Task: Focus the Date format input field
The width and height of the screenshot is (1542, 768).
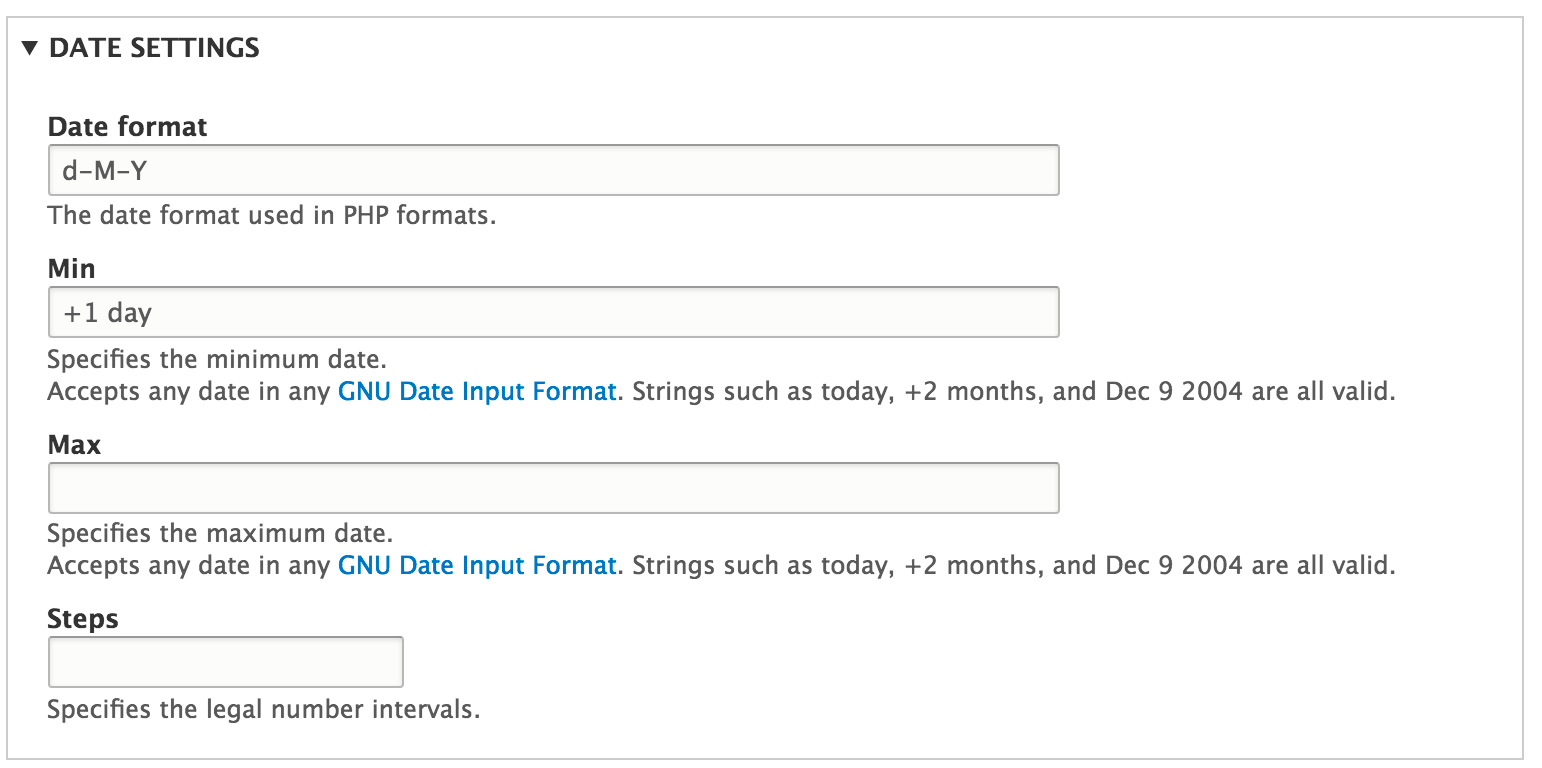Action: pyautogui.click(x=553, y=170)
